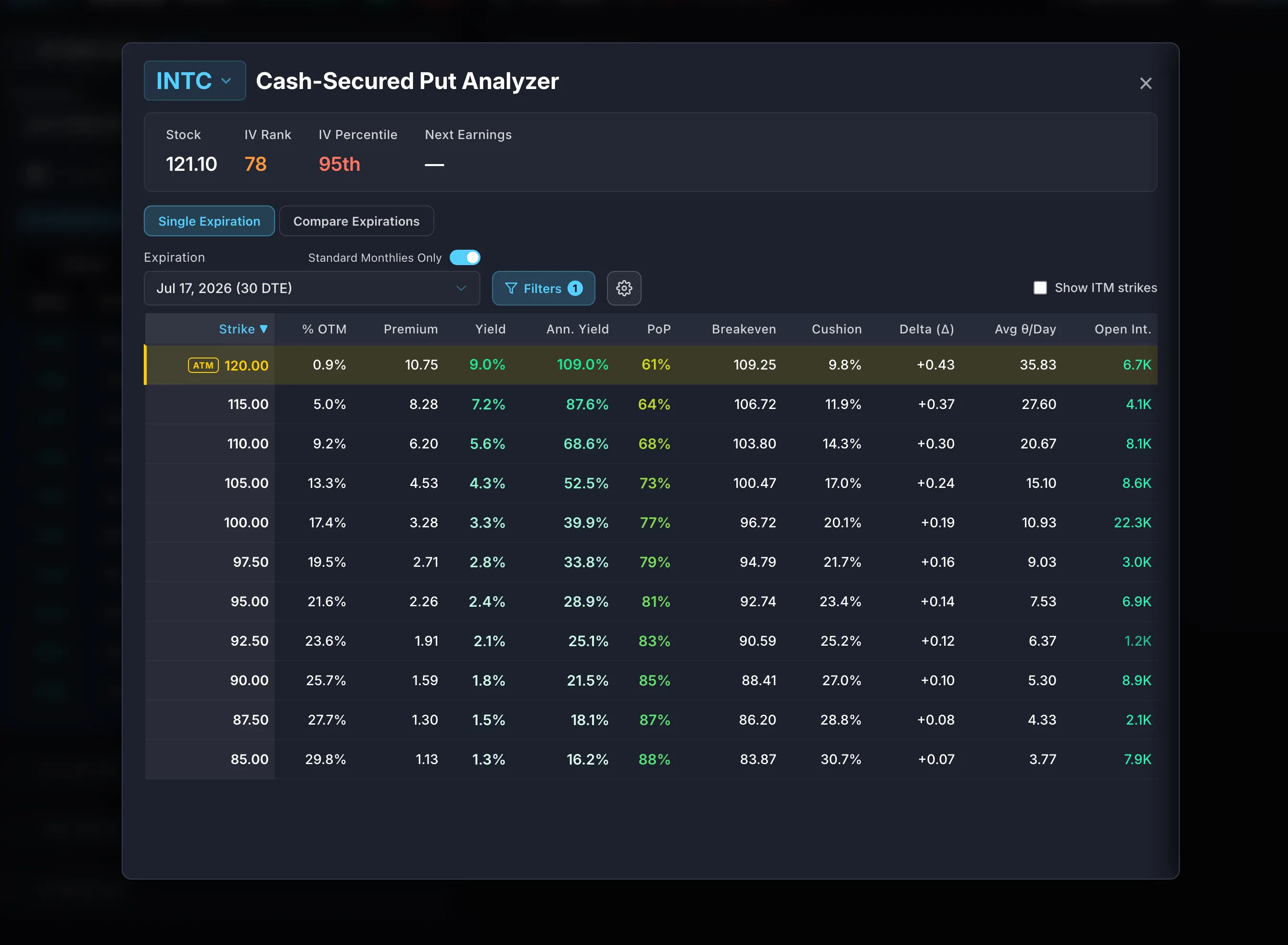The width and height of the screenshot is (1288, 945).
Task: Enable the Show ITM strikes checkbox
Action: pos(1040,288)
